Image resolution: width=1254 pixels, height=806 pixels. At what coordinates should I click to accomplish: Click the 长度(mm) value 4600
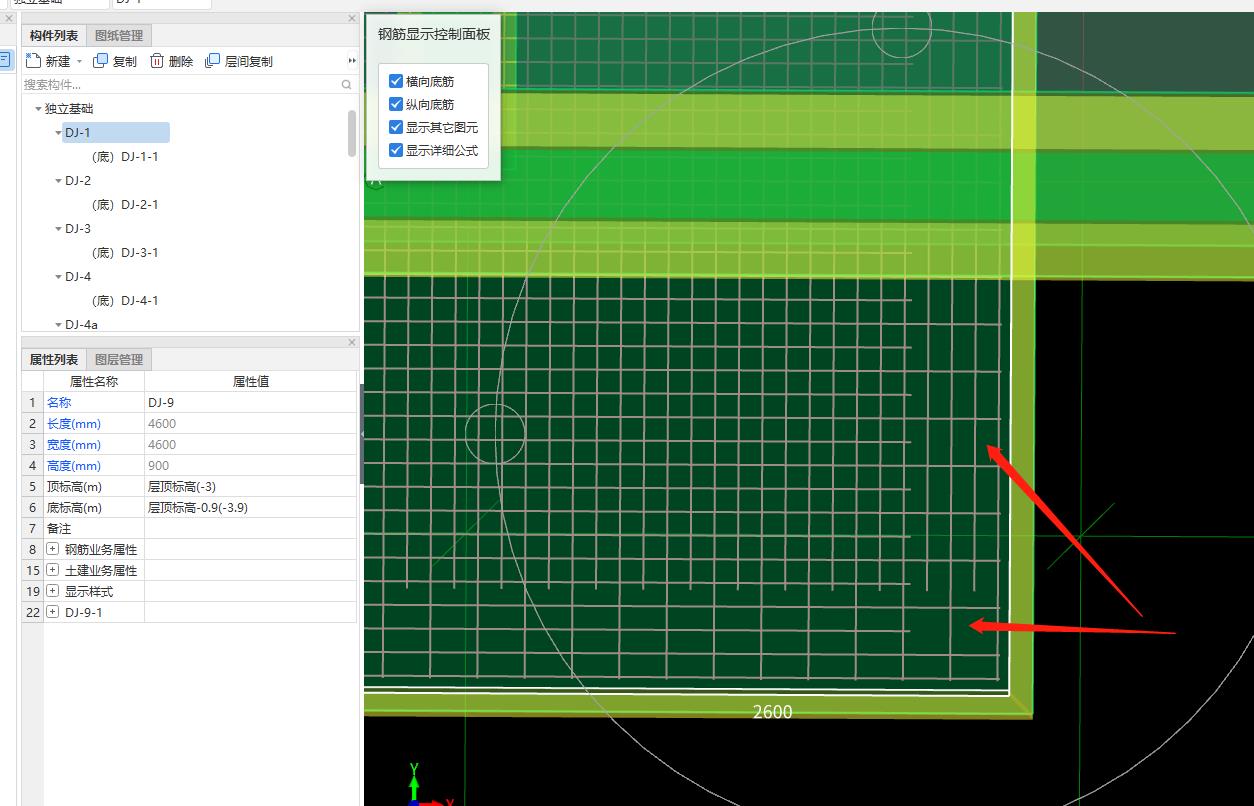(x=250, y=423)
